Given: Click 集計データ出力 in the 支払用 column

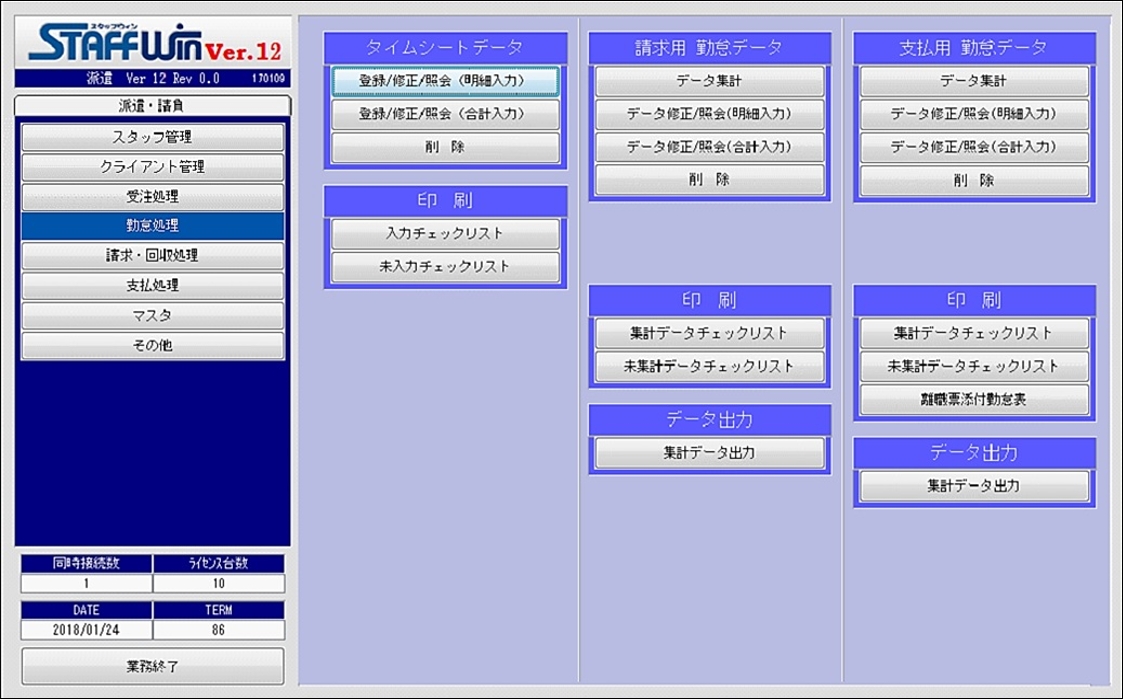Looking at the screenshot, I should click(975, 486).
